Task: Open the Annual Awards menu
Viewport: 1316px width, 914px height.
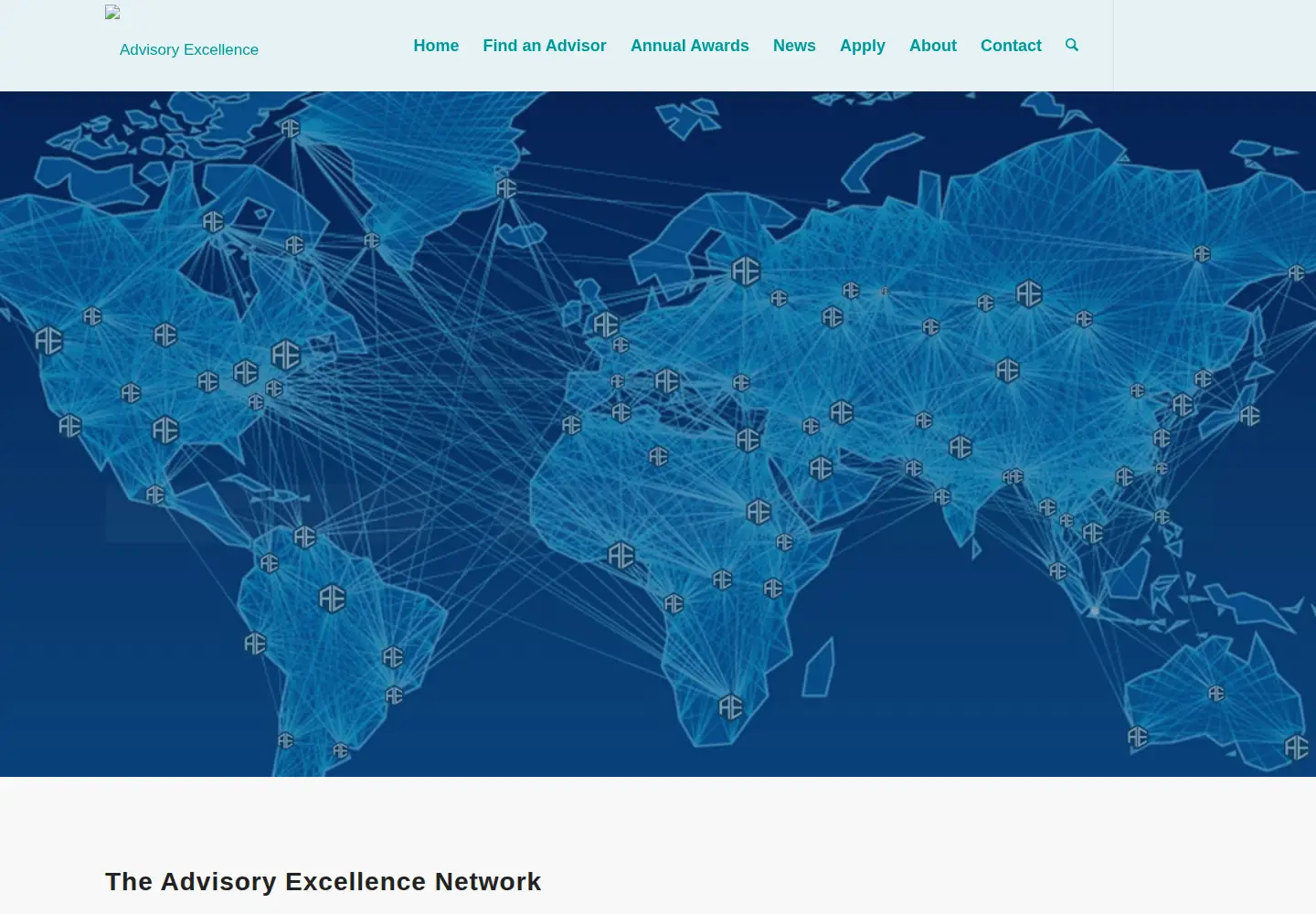Action: pyautogui.click(x=690, y=46)
